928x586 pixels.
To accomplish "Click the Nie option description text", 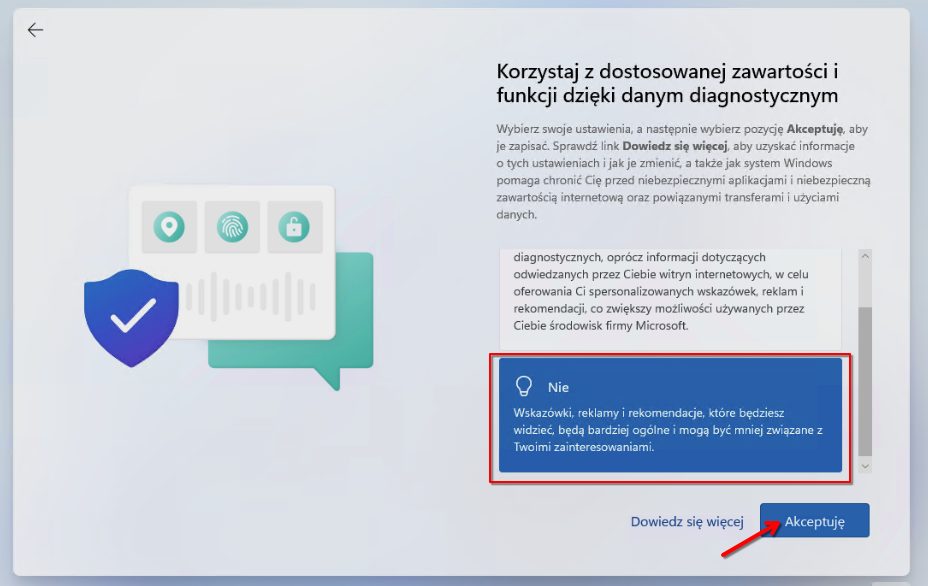I will click(665, 430).
